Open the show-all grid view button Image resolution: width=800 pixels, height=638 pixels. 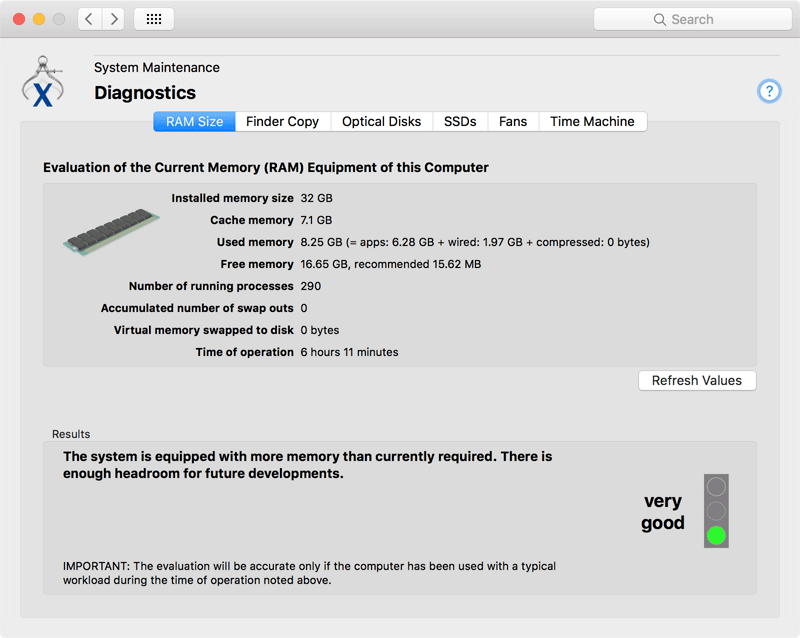(x=154, y=19)
